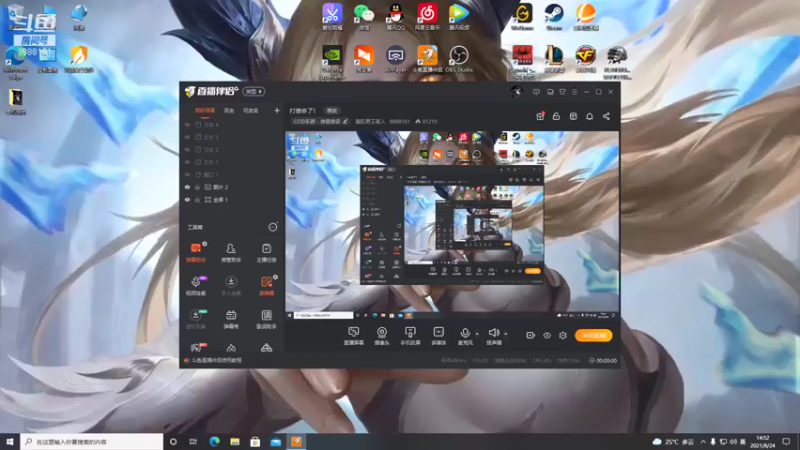Open the microphone voice-link tool in toolbox

tap(196, 286)
